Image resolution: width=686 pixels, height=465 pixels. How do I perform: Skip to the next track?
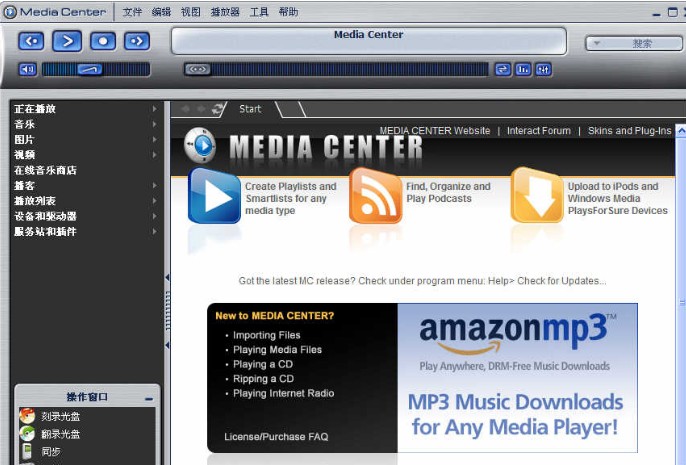[136, 41]
